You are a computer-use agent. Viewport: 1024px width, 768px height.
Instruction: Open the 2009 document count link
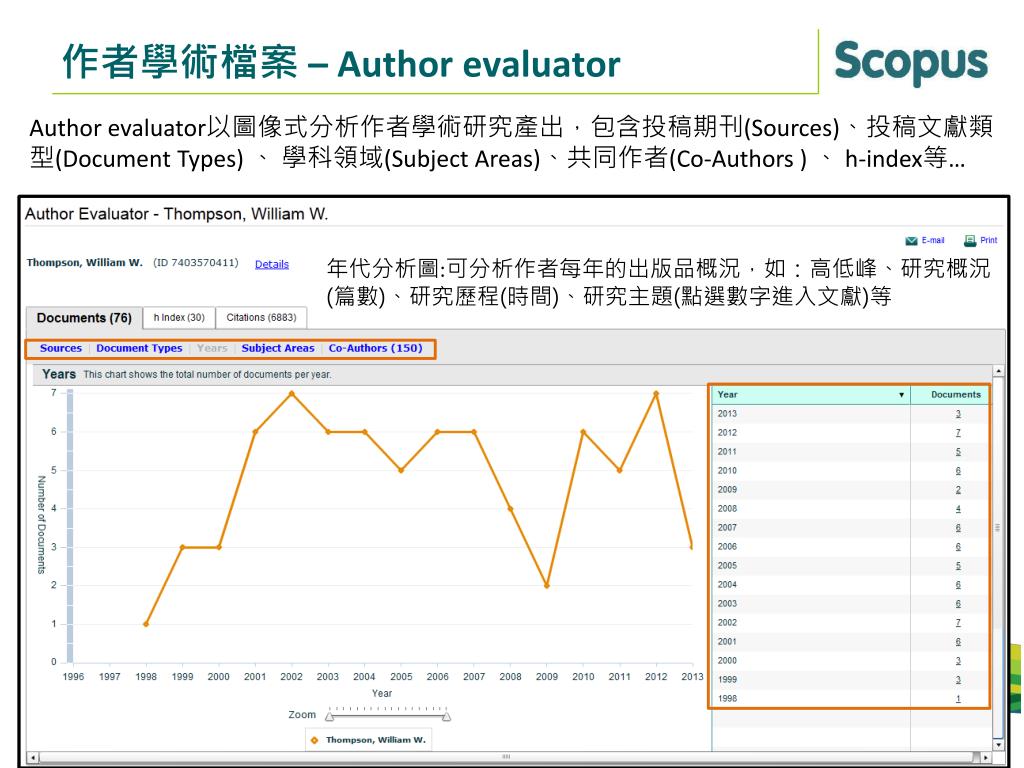(958, 490)
